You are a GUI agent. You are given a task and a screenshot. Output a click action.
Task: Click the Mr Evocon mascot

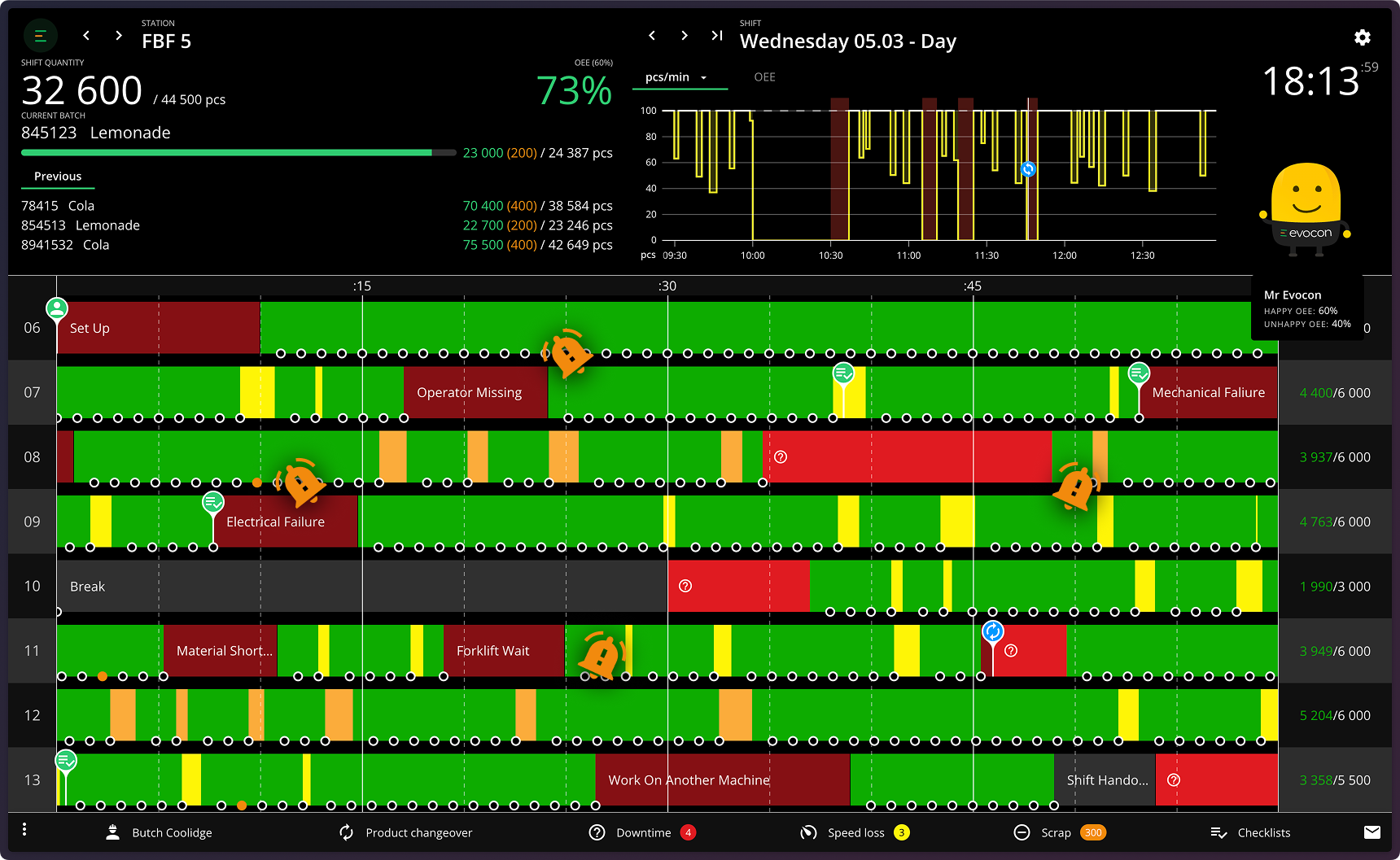[x=1306, y=207]
